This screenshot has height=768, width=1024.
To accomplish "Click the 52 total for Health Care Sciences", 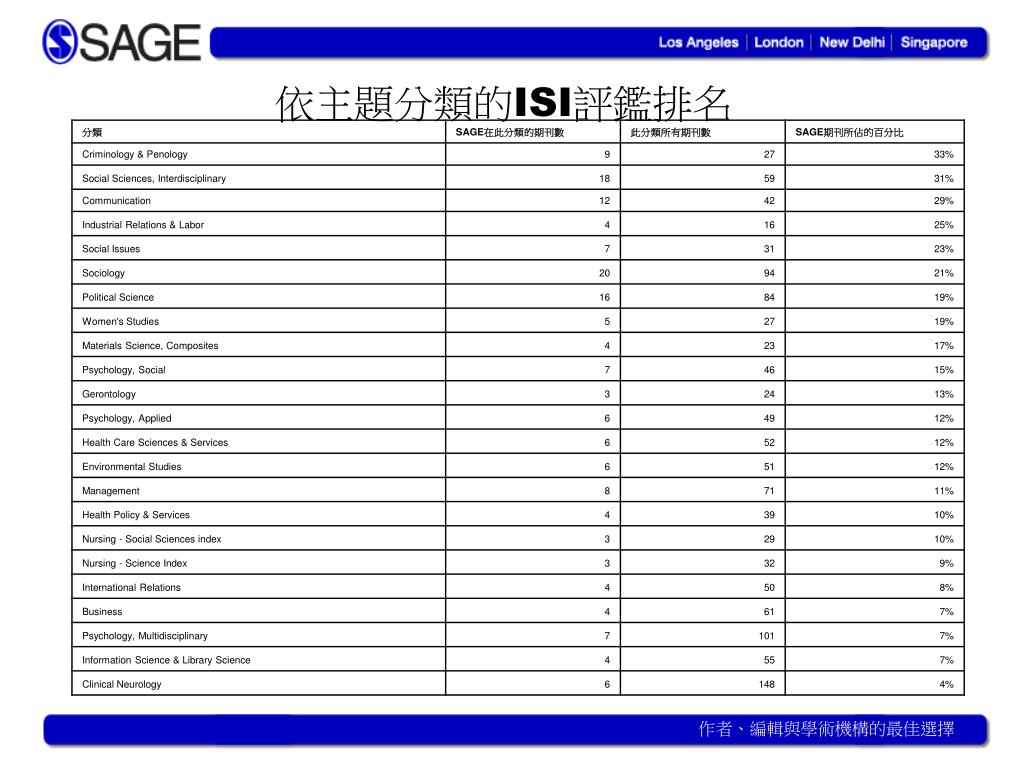I will click(x=769, y=442).
